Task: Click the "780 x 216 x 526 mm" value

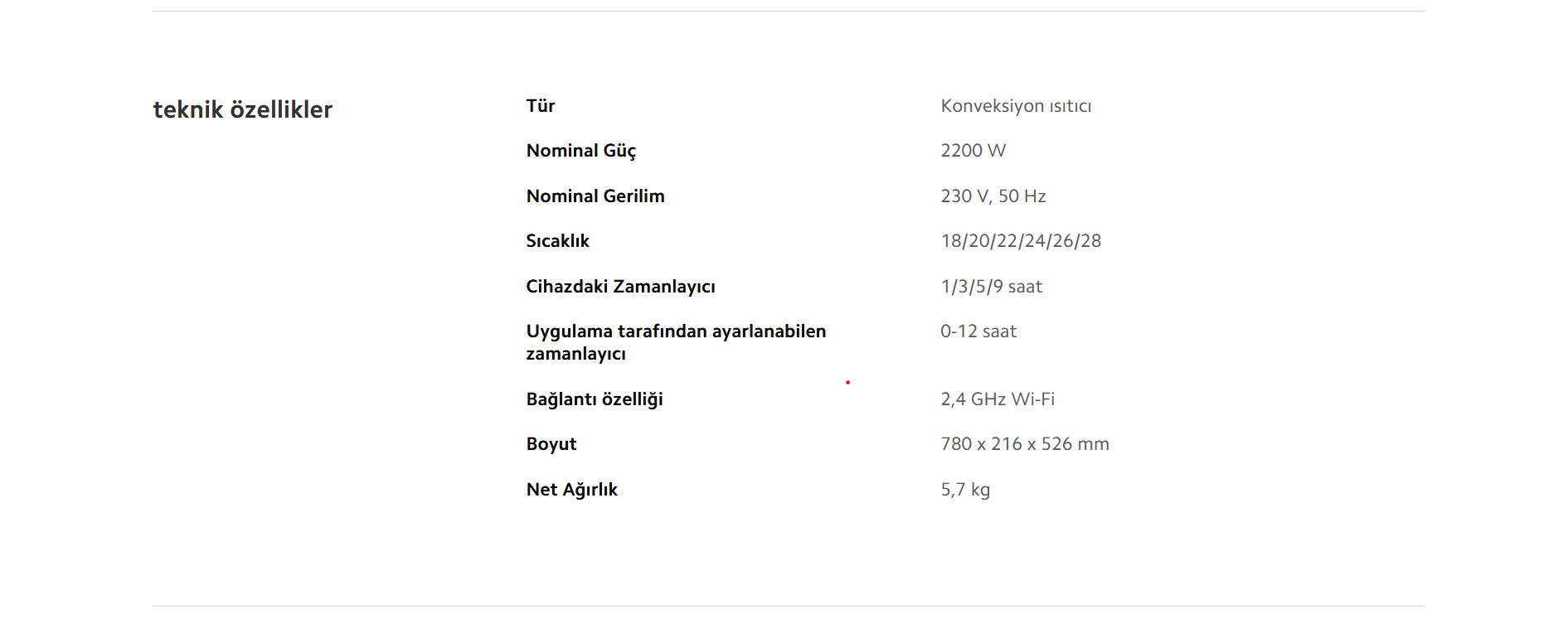Action: (x=1025, y=444)
